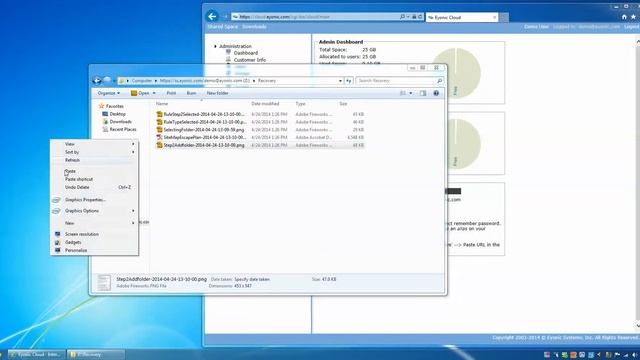The height and width of the screenshot is (360, 640).
Task: Open the view options dropdown arrow
Action: pos(411,93)
